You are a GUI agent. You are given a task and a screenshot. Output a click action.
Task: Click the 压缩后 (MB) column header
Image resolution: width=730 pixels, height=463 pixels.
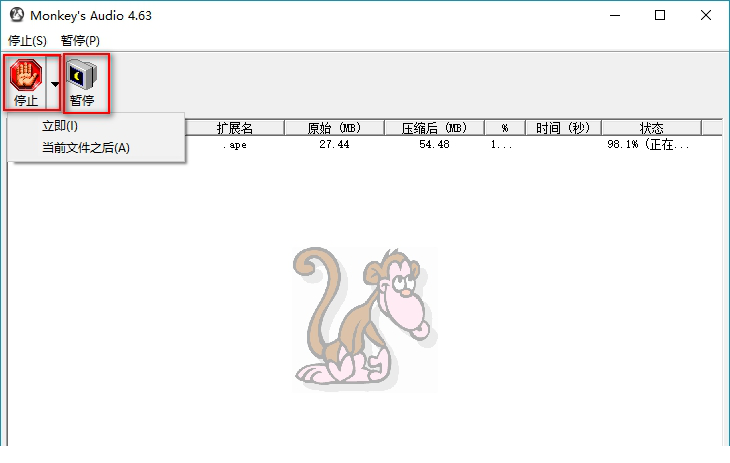[434, 128]
